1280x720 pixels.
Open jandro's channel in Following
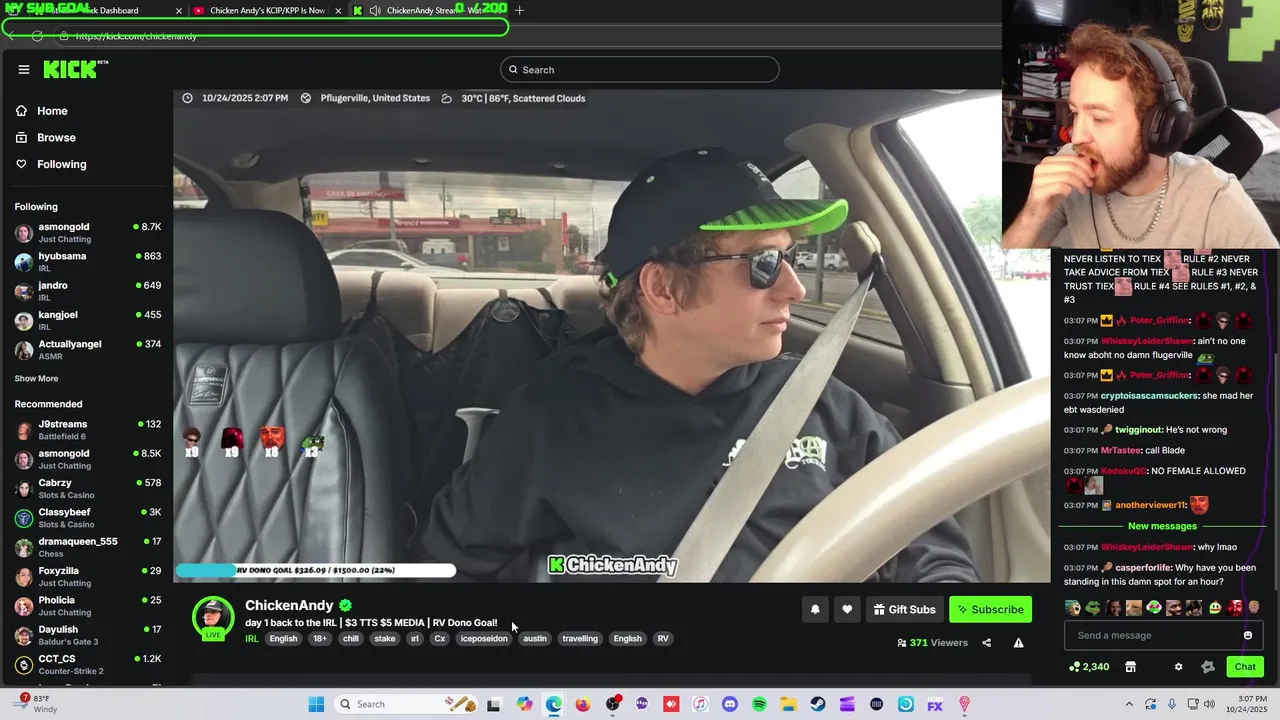click(x=87, y=291)
